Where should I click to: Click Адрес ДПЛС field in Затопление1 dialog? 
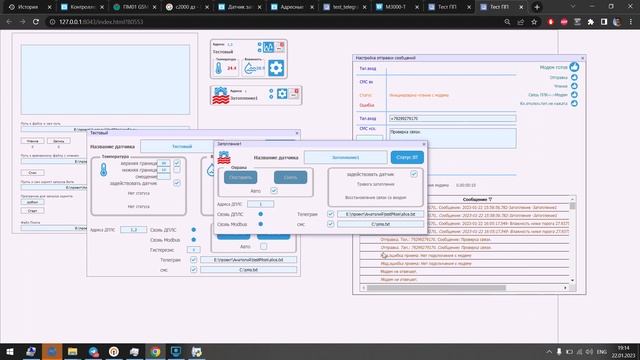(260, 204)
